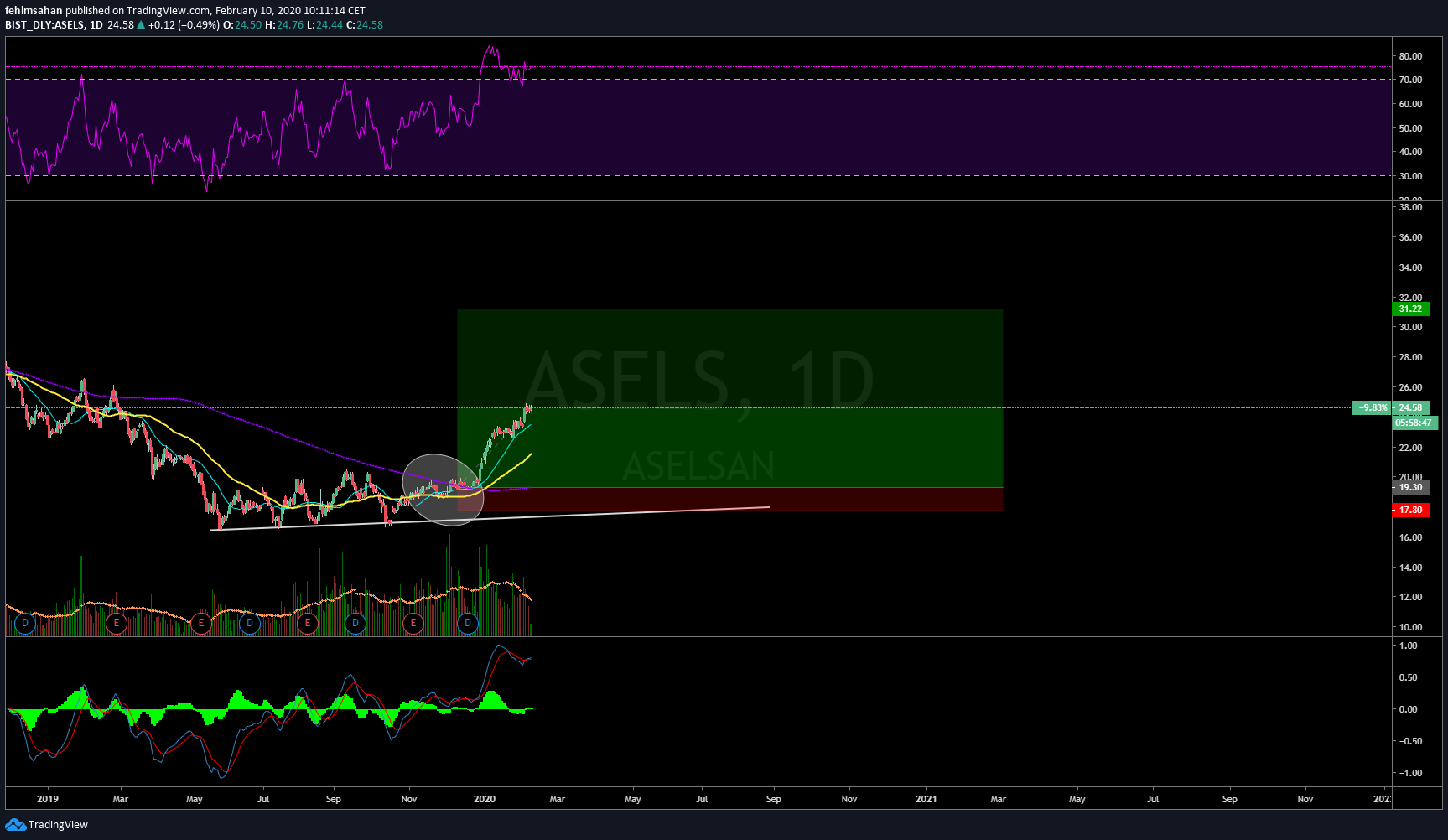Click the 05:58:47 bar countdown timer
1448x840 pixels.
(1414, 423)
